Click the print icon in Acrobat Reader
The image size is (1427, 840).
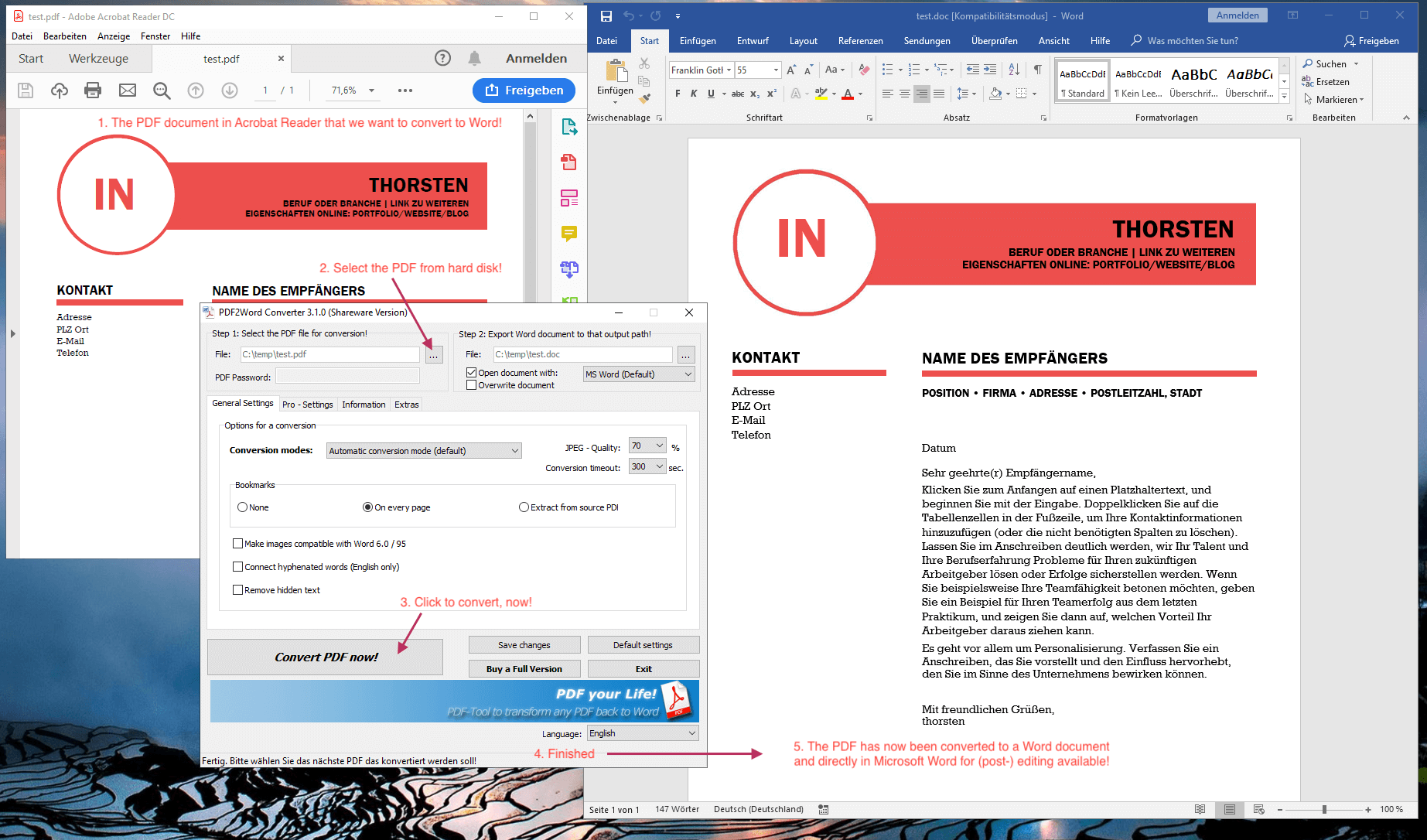click(x=93, y=90)
